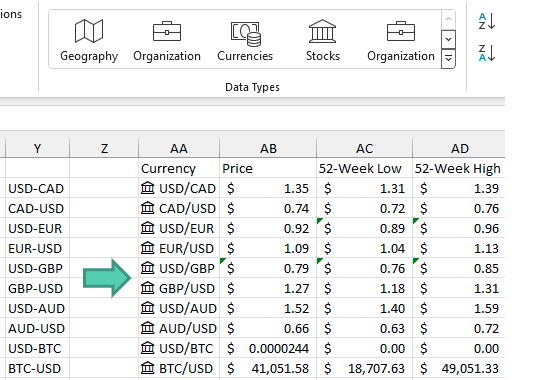Screen dimensions: 542x380
Task: Select the Stocks data type
Action: [323, 40]
